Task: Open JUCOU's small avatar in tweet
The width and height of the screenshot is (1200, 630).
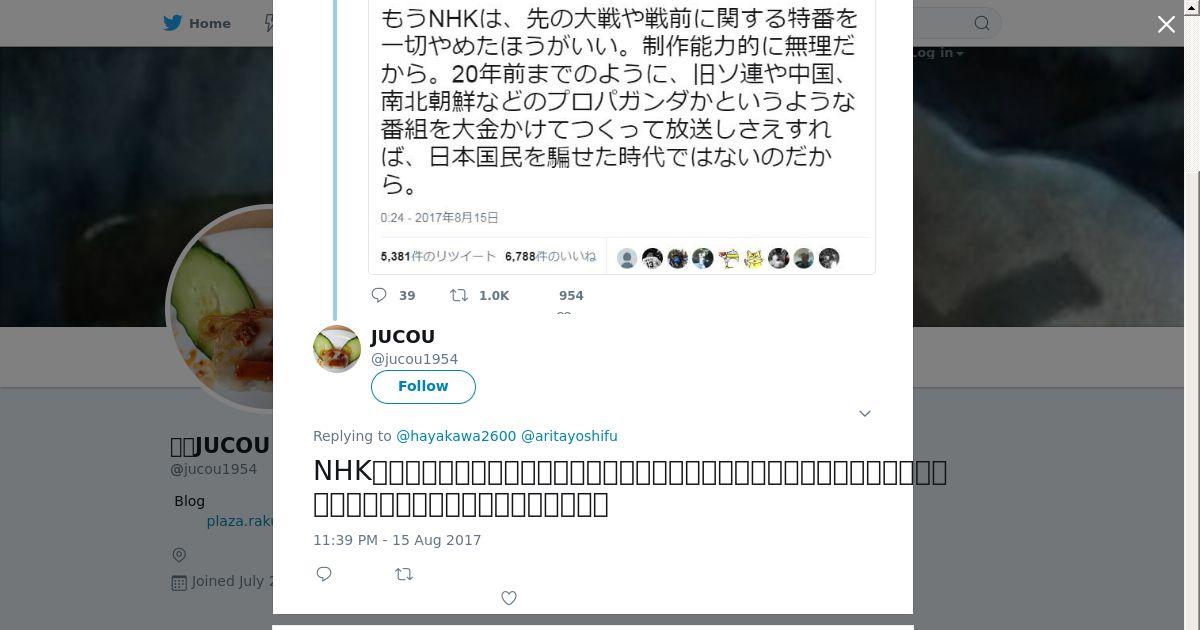Action: point(337,349)
